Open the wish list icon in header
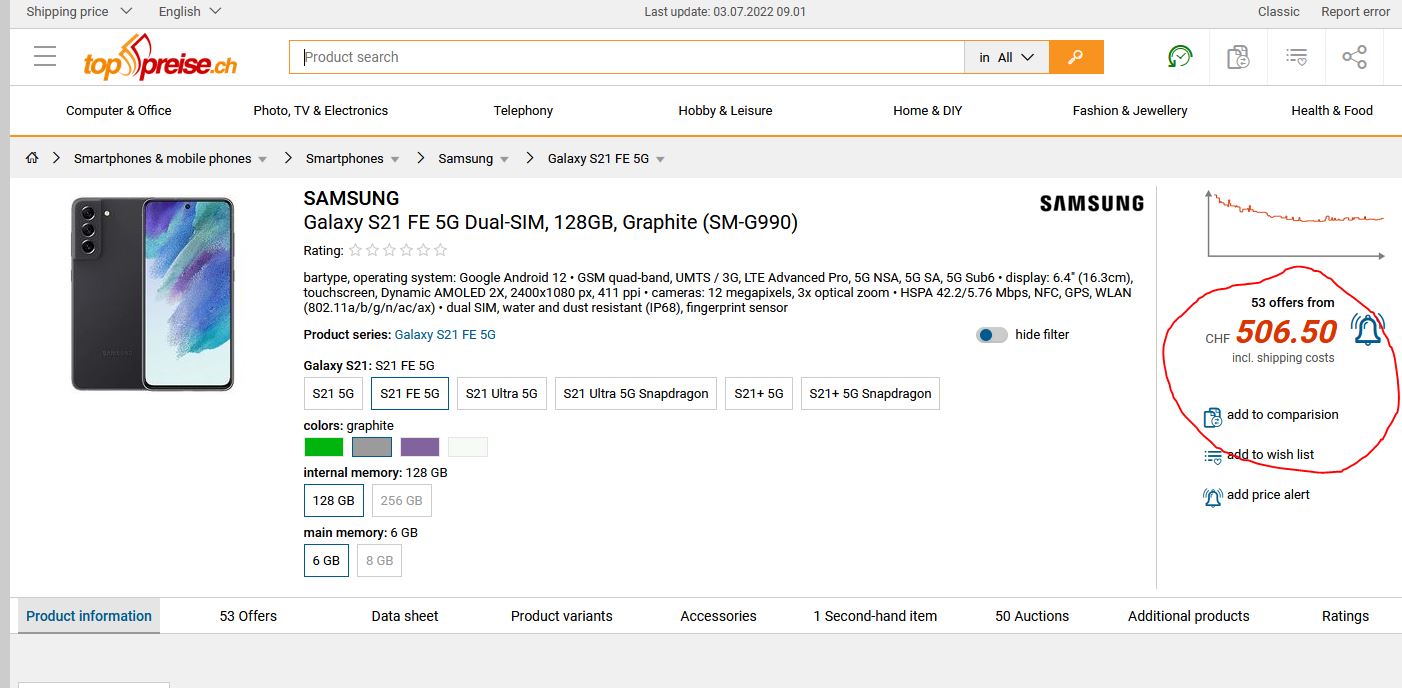 coord(1296,57)
